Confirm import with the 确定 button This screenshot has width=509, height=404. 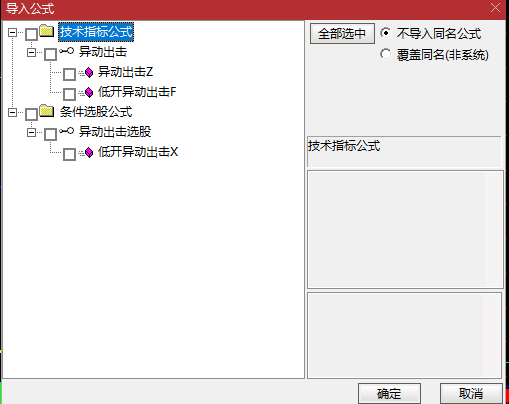(389, 394)
